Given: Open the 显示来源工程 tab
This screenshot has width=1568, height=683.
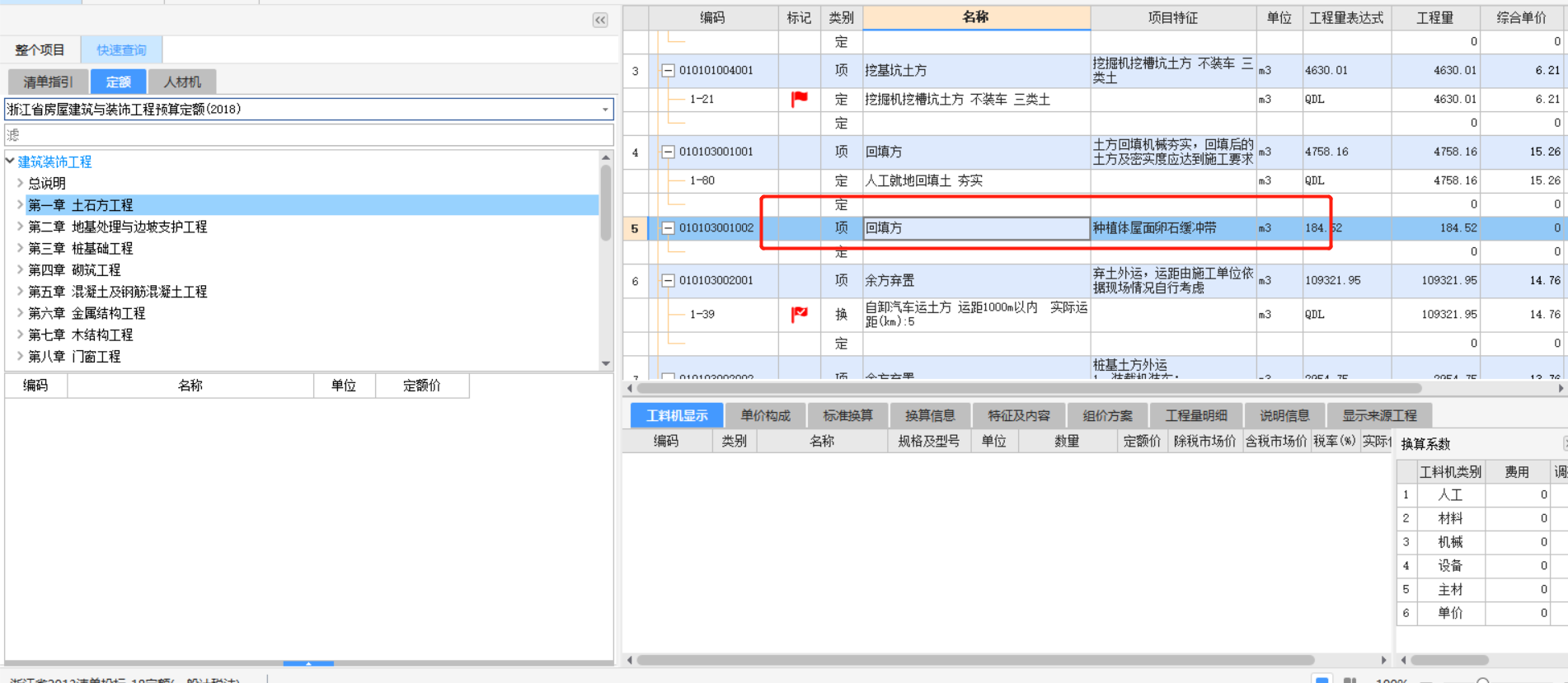Looking at the screenshot, I should pyautogui.click(x=1379, y=415).
